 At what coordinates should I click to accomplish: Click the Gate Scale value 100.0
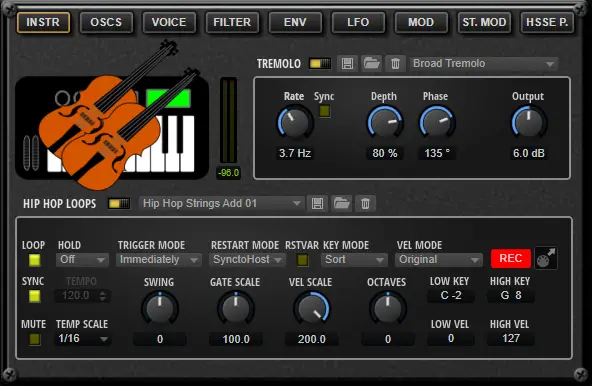click(x=236, y=339)
